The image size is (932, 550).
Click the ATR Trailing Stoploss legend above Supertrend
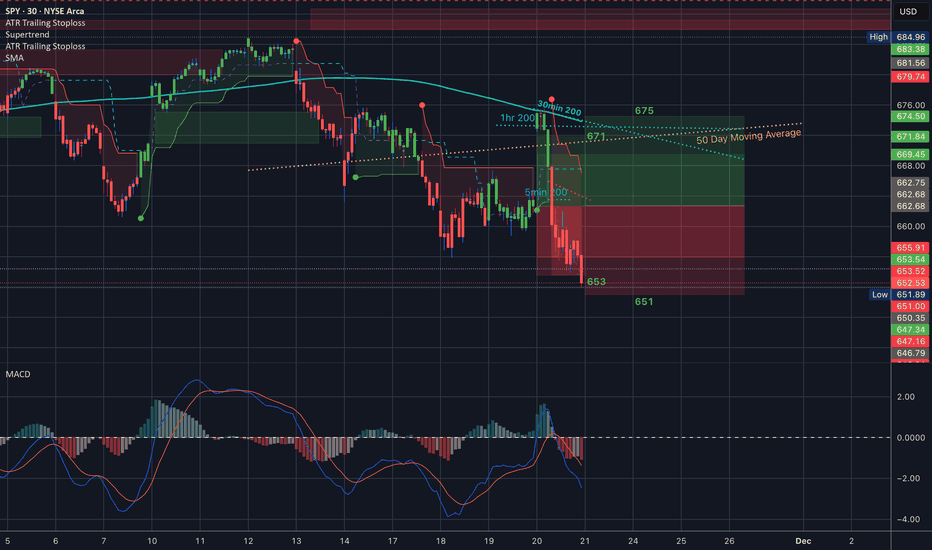pos(45,22)
